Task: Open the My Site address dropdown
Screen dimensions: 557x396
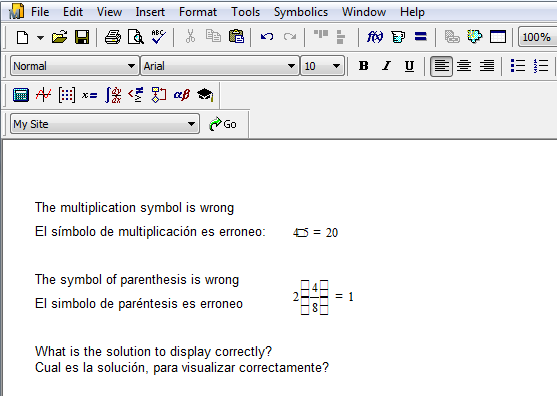Action: click(105, 124)
